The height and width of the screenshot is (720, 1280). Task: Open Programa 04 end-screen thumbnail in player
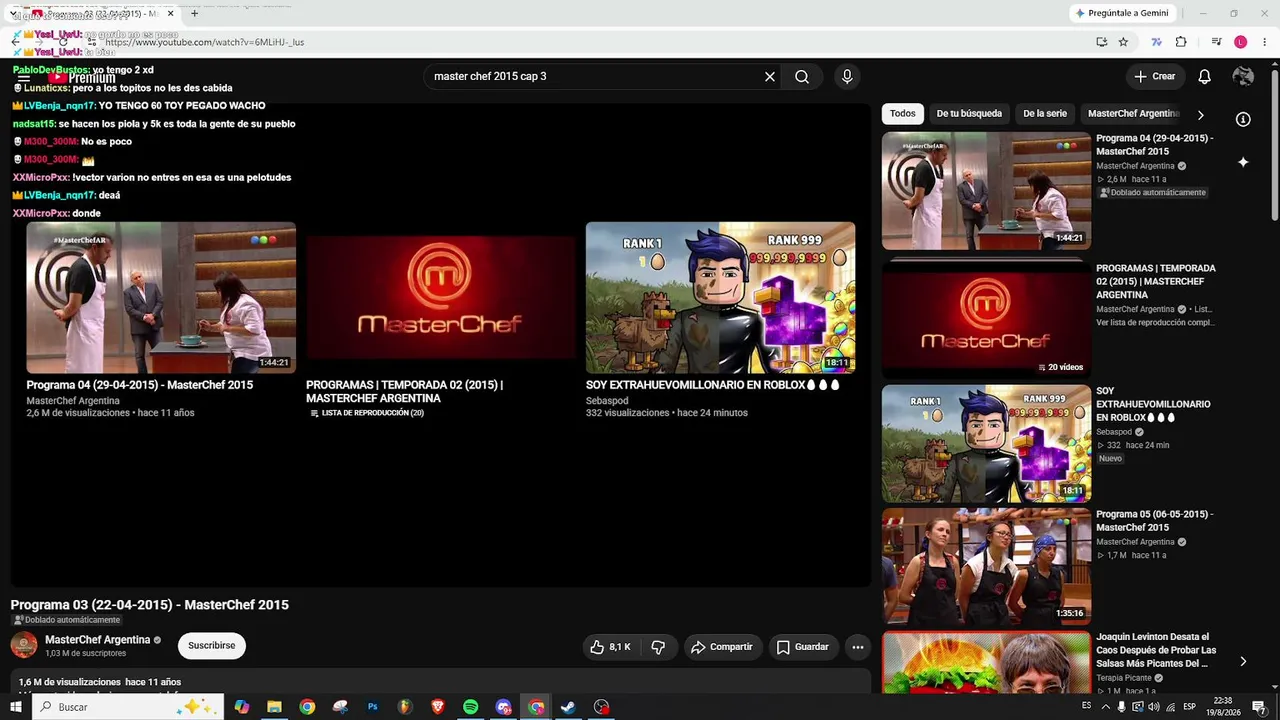pos(161,298)
